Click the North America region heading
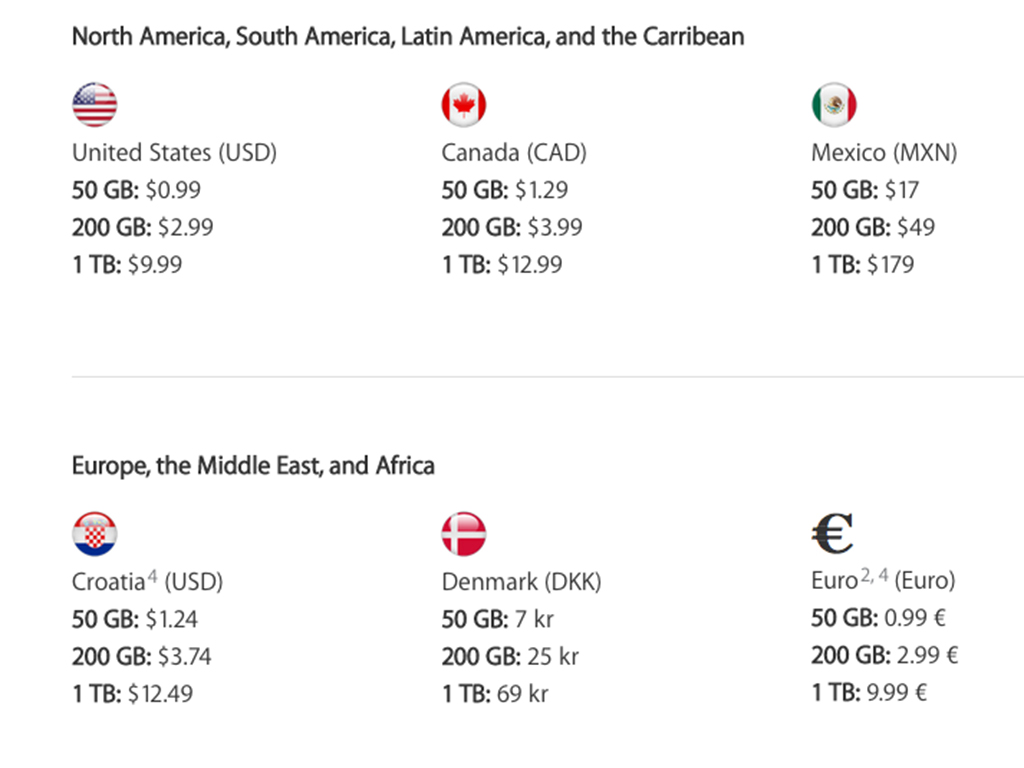This screenshot has width=1024, height=768. (408, 38)
